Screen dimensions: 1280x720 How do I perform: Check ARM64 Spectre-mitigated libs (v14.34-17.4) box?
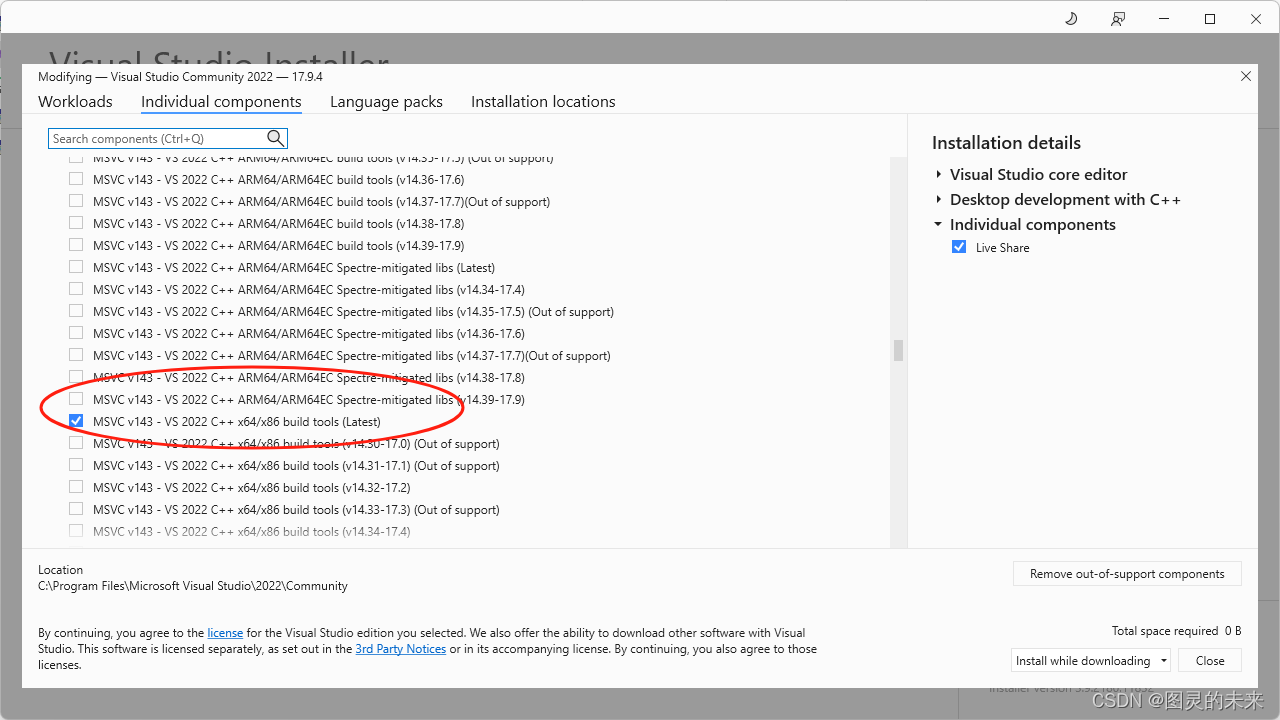click(76, 289)
